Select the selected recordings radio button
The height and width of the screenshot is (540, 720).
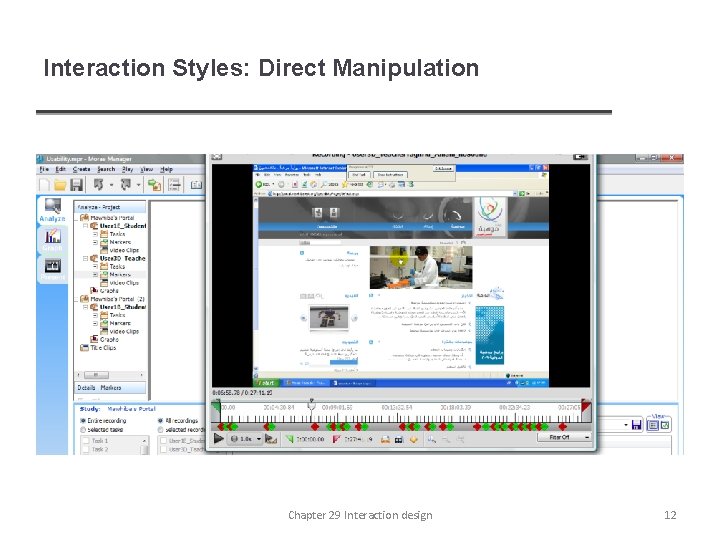(161, 430)
